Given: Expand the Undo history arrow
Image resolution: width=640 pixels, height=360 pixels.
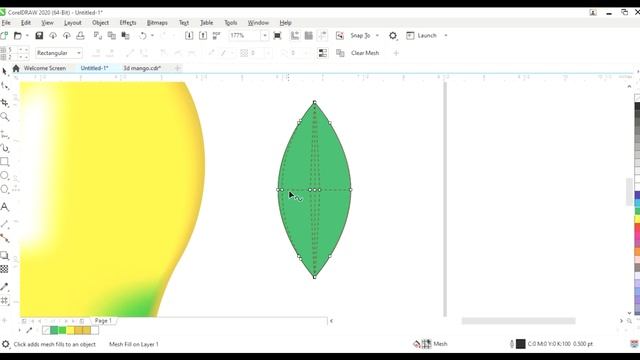Looking at the screenshot, I should point(153,36).
